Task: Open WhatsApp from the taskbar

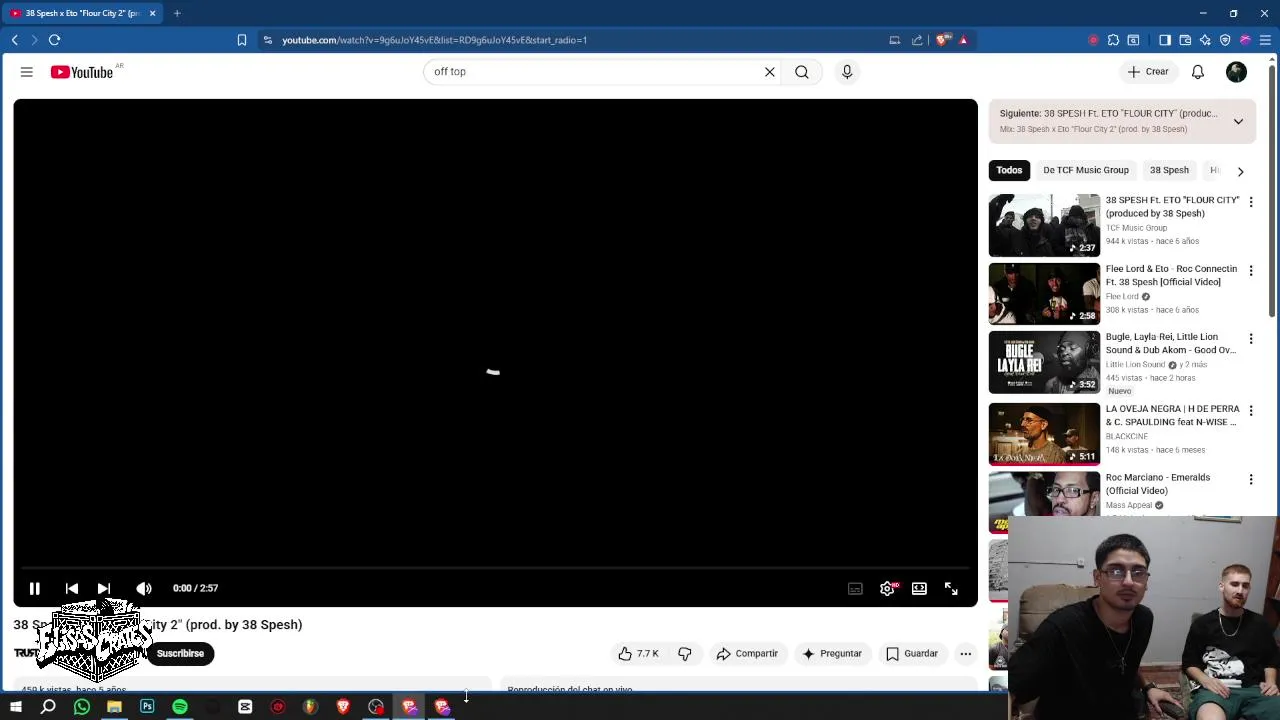Action: (x=82, y=707)
